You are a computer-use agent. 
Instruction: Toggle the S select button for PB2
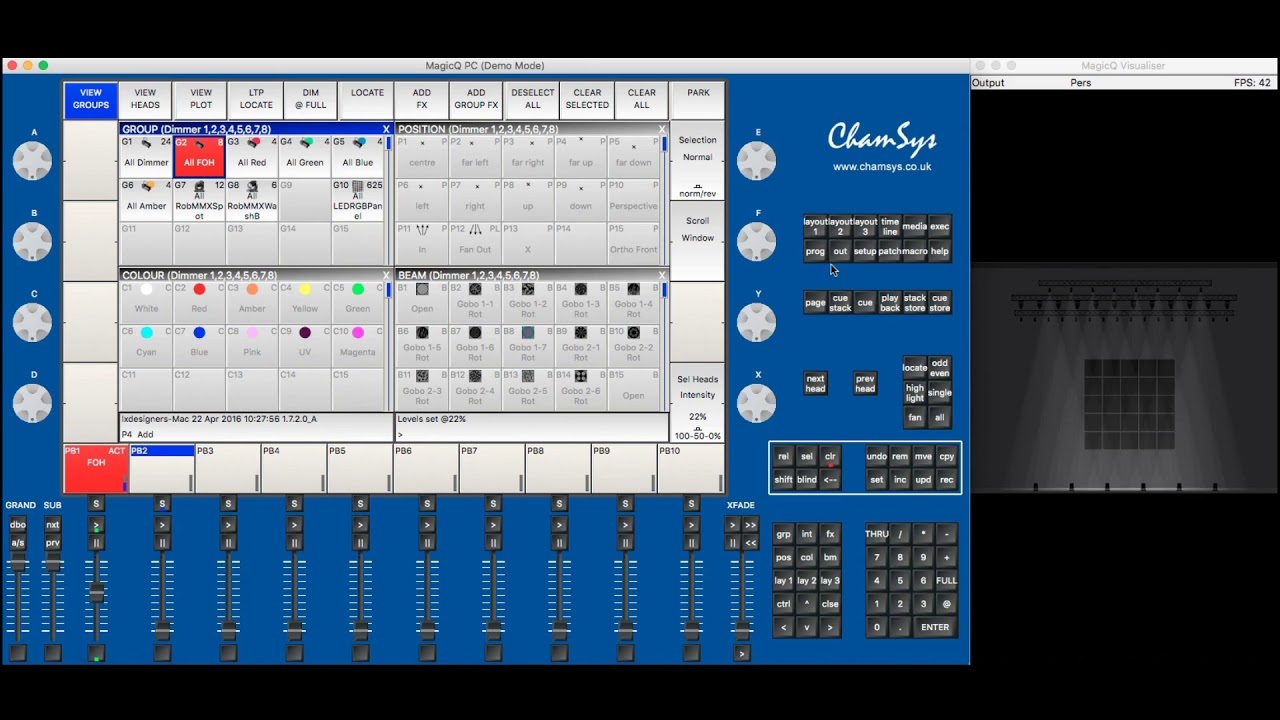point(162,504)
